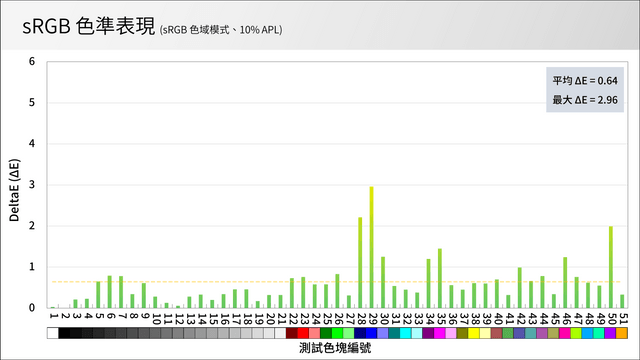Click the y-axis label "6"
This screenshot has height=360, width=640.
(x=32, y=62)
